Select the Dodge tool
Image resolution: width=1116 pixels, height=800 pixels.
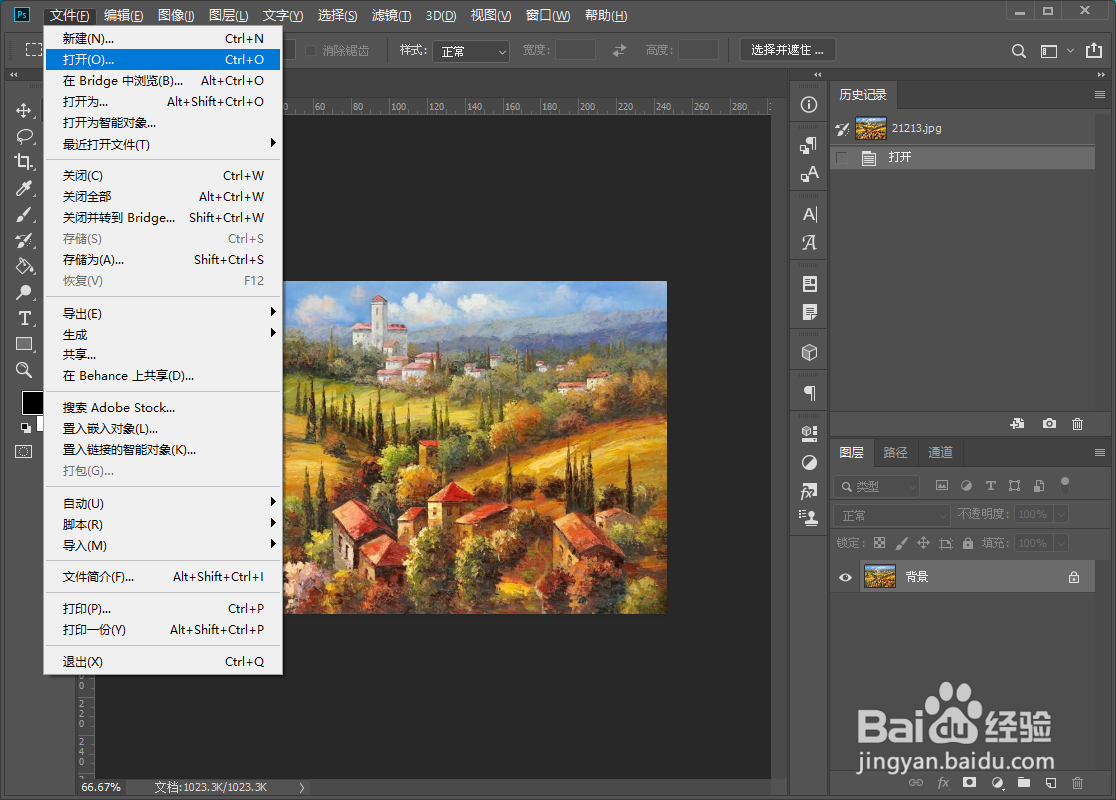(24, 292)
